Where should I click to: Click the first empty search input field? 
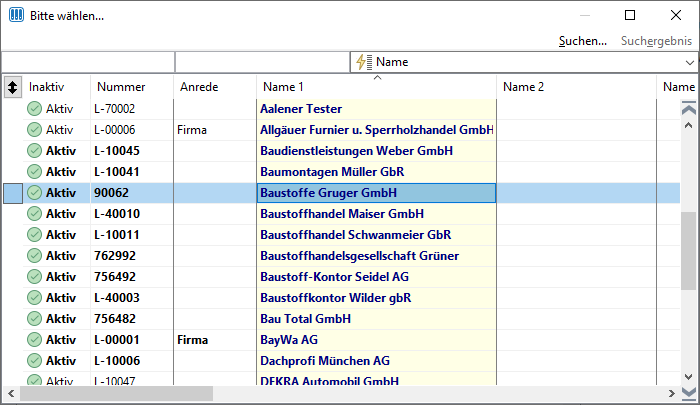coord(88,62)
